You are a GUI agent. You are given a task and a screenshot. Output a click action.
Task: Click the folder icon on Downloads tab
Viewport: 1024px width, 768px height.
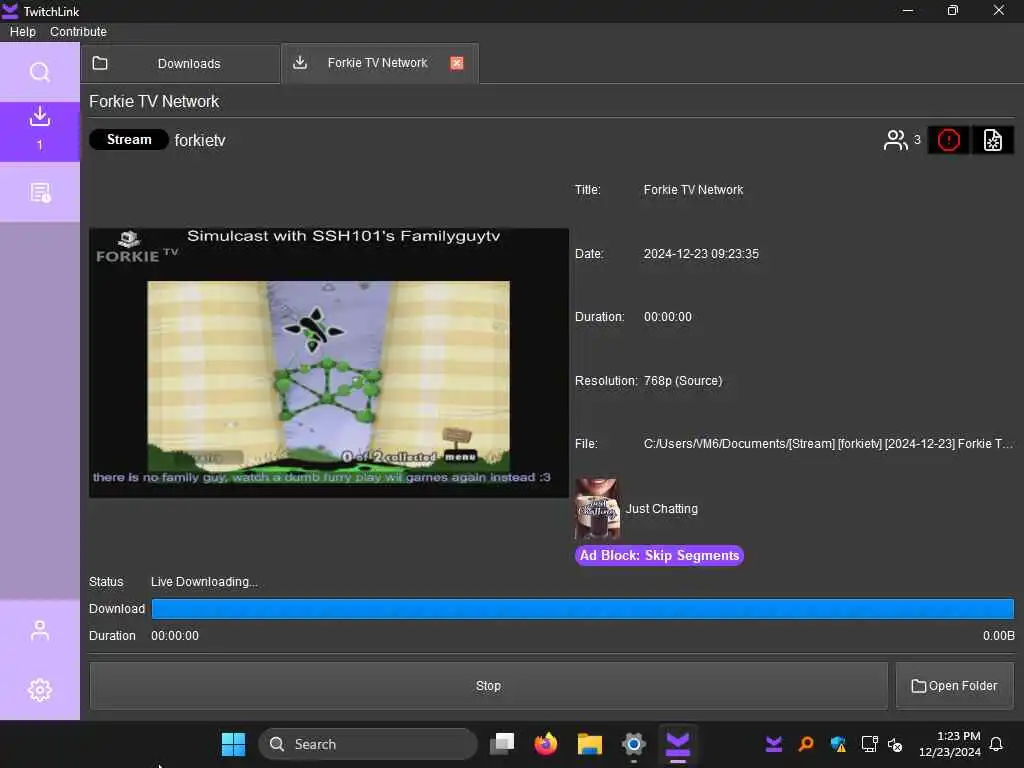click(x=100, y=63)
